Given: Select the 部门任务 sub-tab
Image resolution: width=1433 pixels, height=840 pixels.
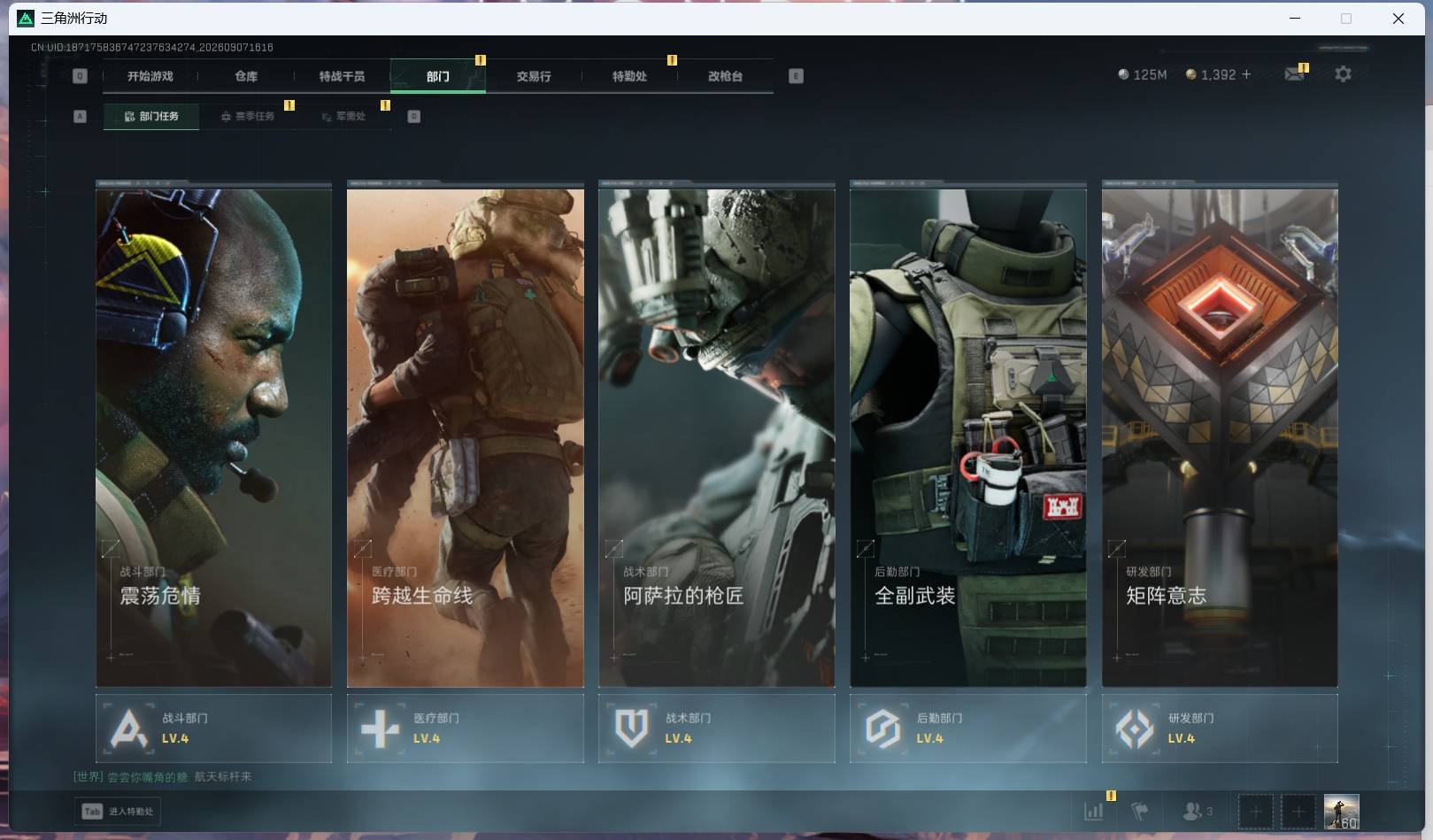Looking at the screenshot, I should pyautogui.click(x=151, y=116).
